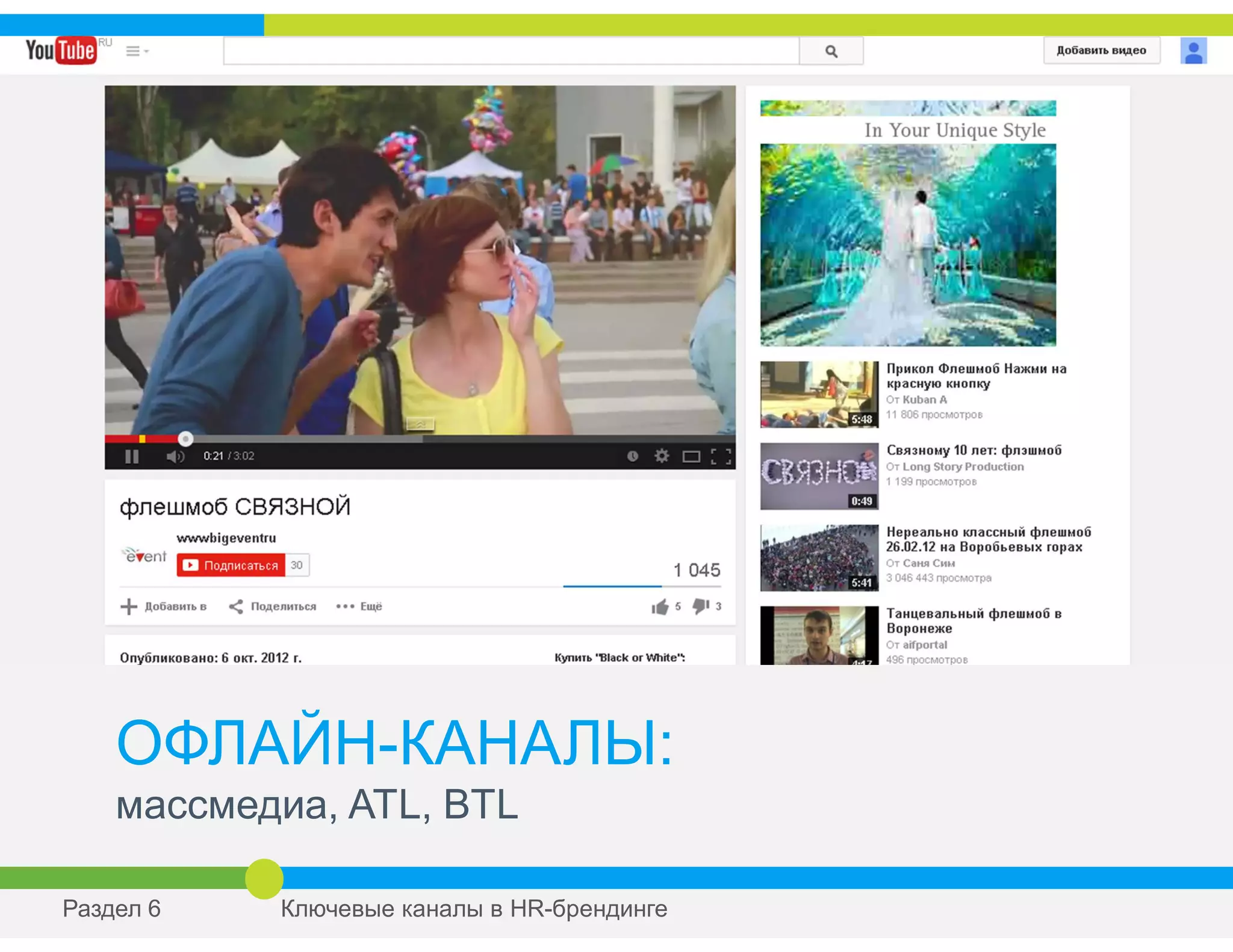This screenshot has height=952, width=1233.
Task: Click channel aifportal
Action: click(925, 644)
